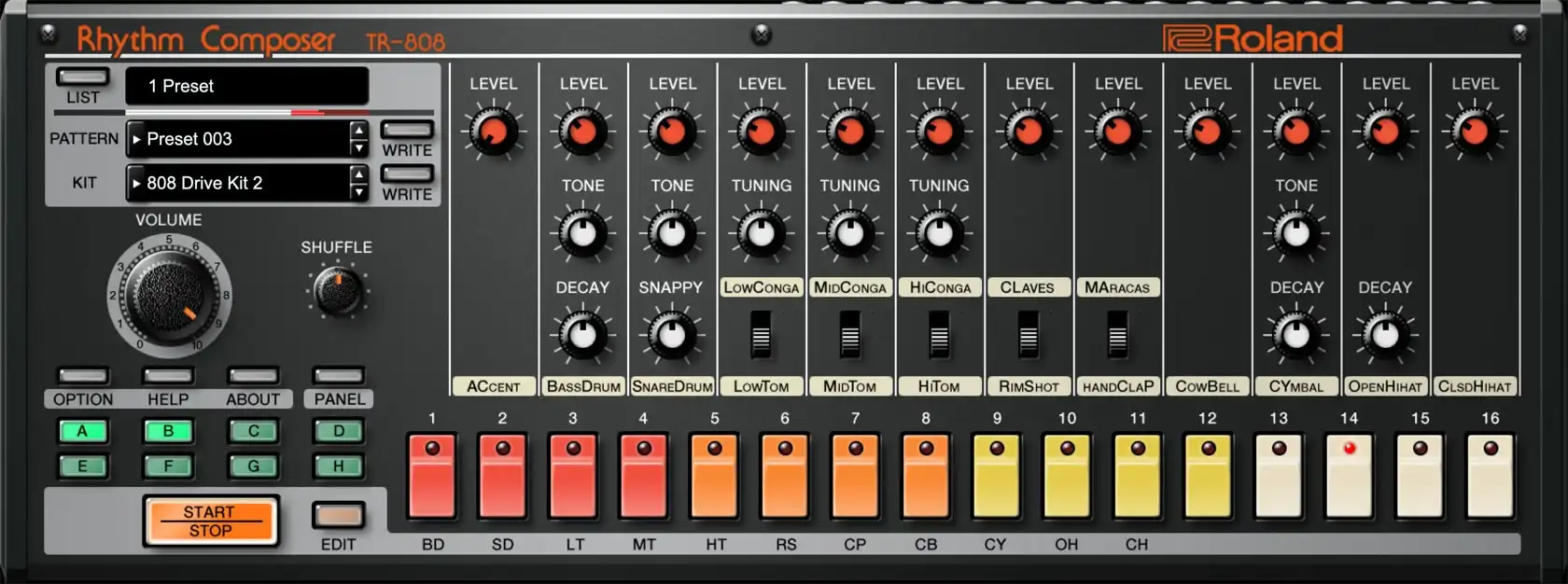Click the Low Tom tuning knob
Screen dimensions: 1568x584
pyautogui.click(x=761, y=232)
